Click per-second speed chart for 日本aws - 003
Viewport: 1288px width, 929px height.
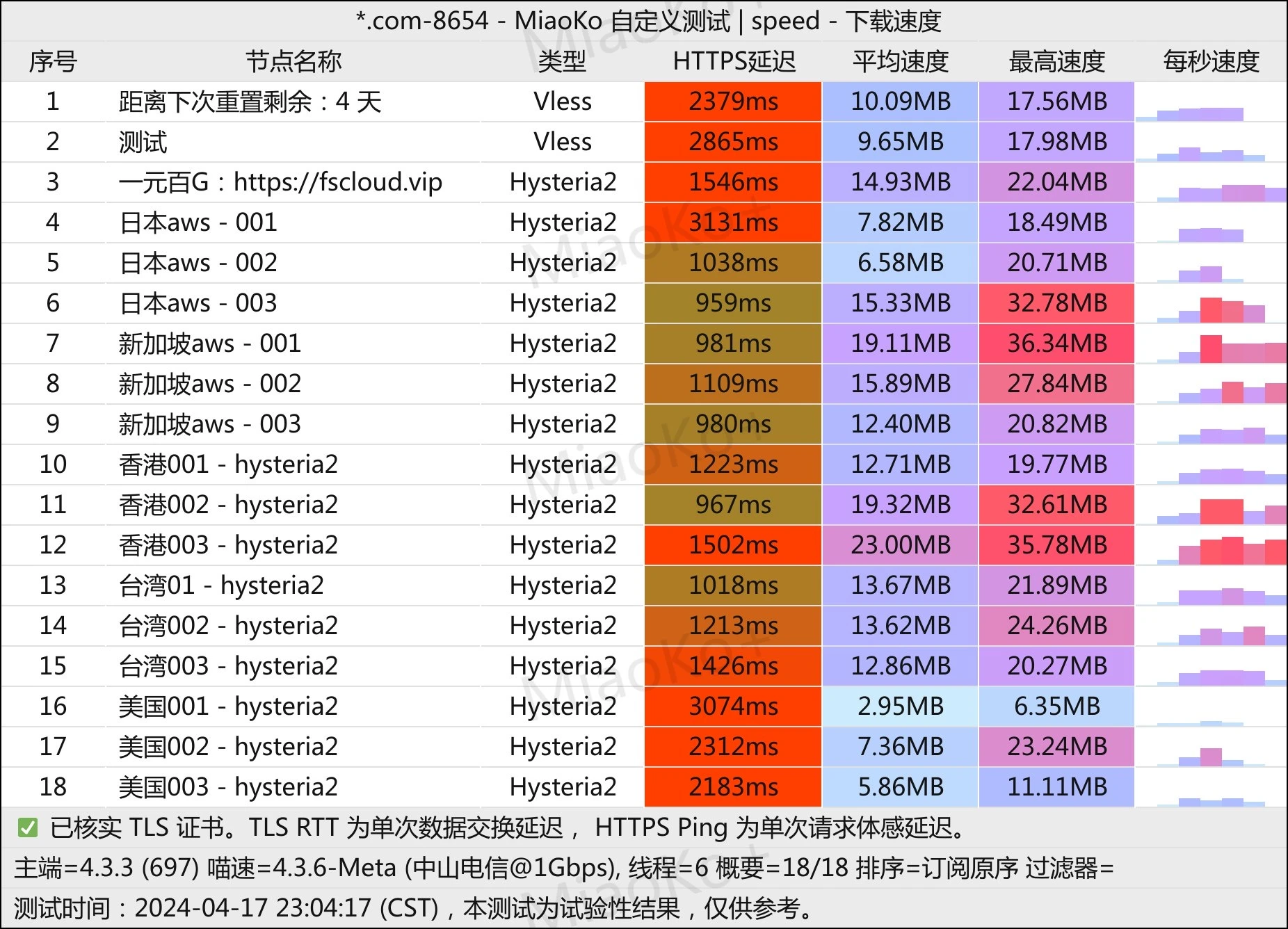tap(1211, 303)
